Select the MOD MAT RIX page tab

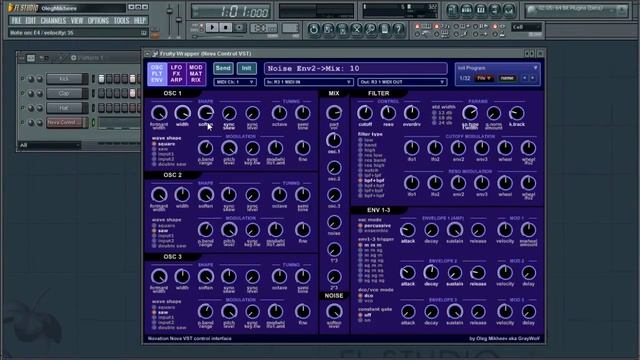click(196, 74)
